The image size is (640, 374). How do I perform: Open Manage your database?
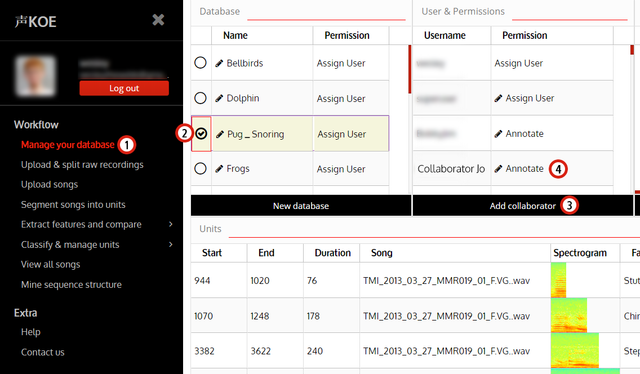pyautogui.click(x=68, y=145)
